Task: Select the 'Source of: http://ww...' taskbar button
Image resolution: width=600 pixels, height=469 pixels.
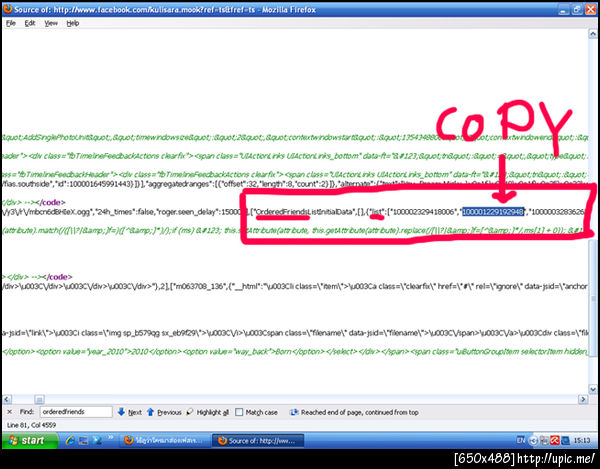Action: (x=258, y=441)
